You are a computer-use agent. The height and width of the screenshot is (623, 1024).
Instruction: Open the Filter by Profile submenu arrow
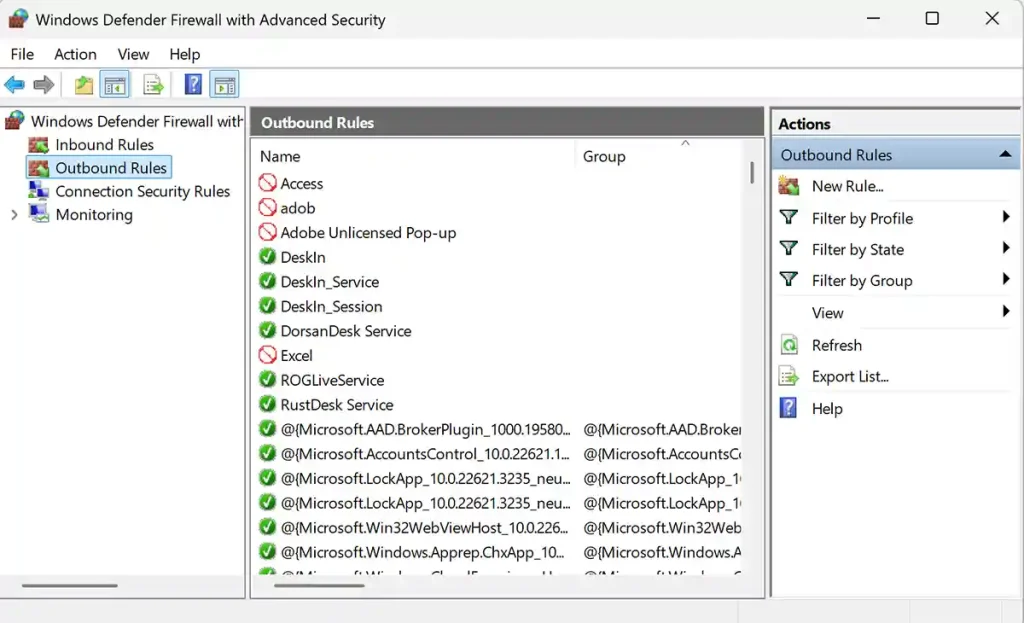[1006, 217]
